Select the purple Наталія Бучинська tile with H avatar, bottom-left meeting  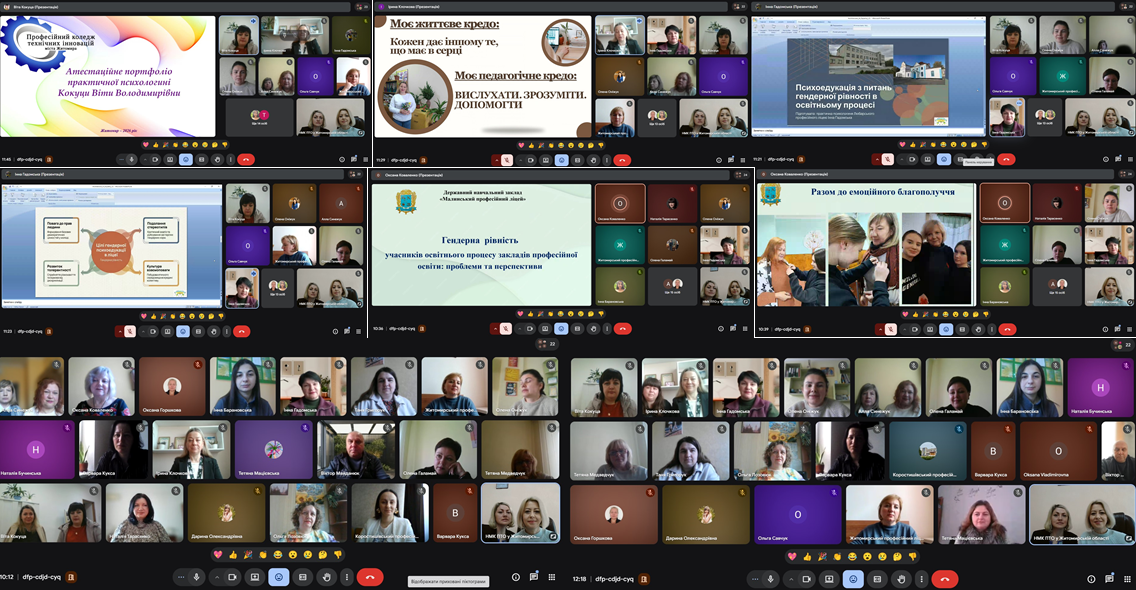37,449
